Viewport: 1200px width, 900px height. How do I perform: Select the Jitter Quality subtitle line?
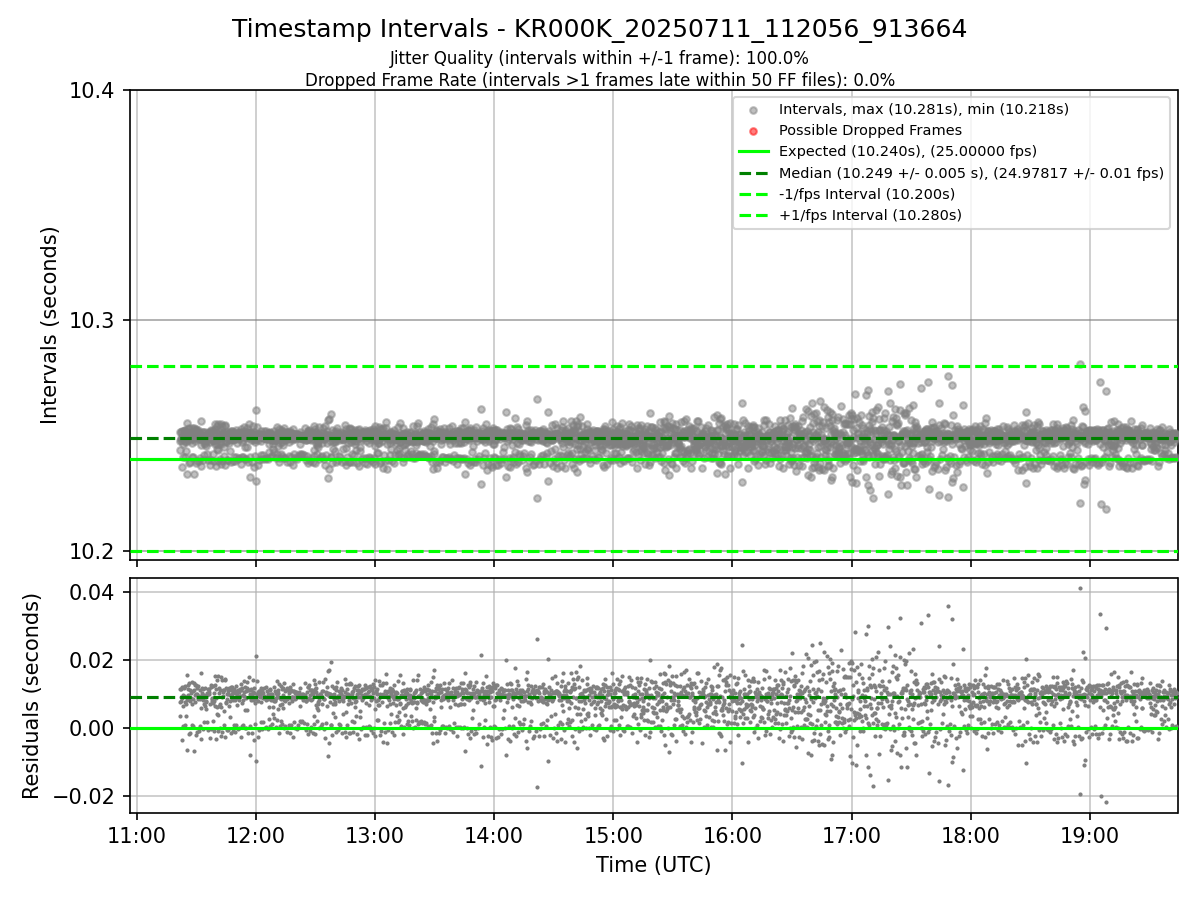point(599,58)
